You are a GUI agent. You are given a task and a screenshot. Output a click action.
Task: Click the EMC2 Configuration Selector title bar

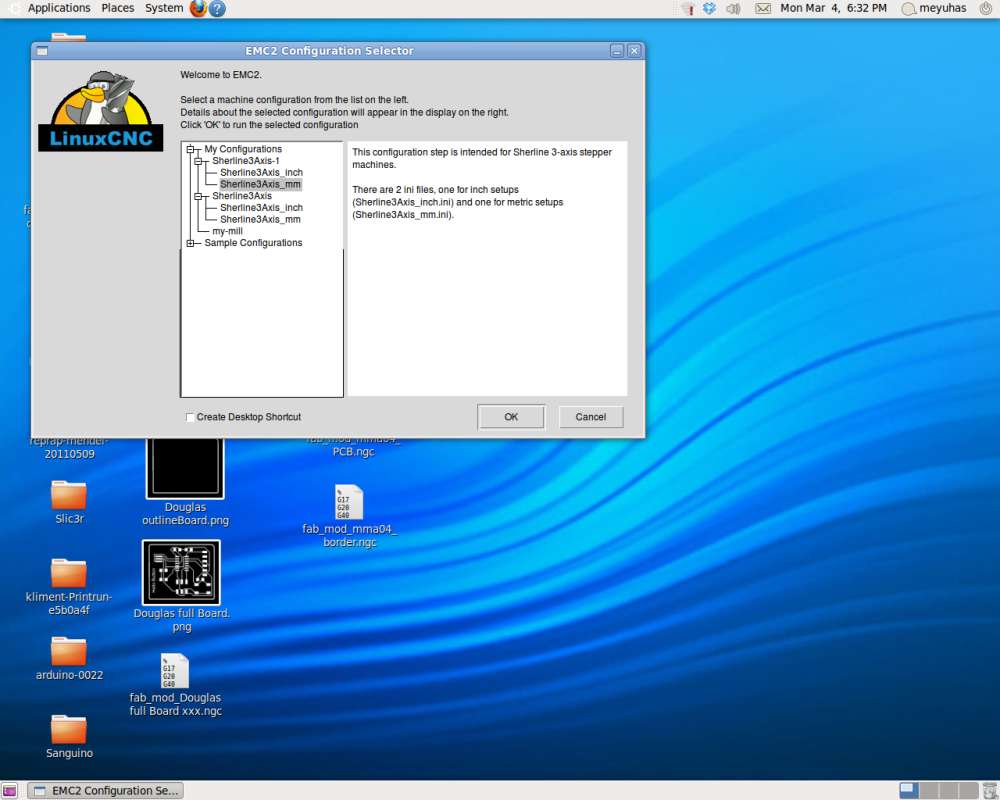coord(329,51)
